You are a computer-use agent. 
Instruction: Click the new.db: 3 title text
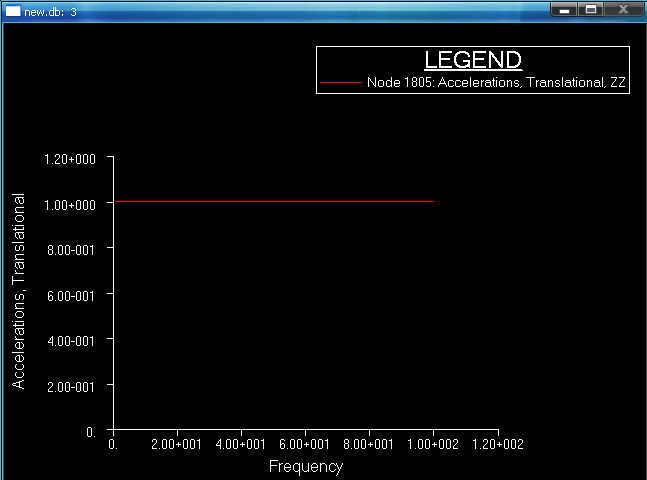tap(50, 12)
